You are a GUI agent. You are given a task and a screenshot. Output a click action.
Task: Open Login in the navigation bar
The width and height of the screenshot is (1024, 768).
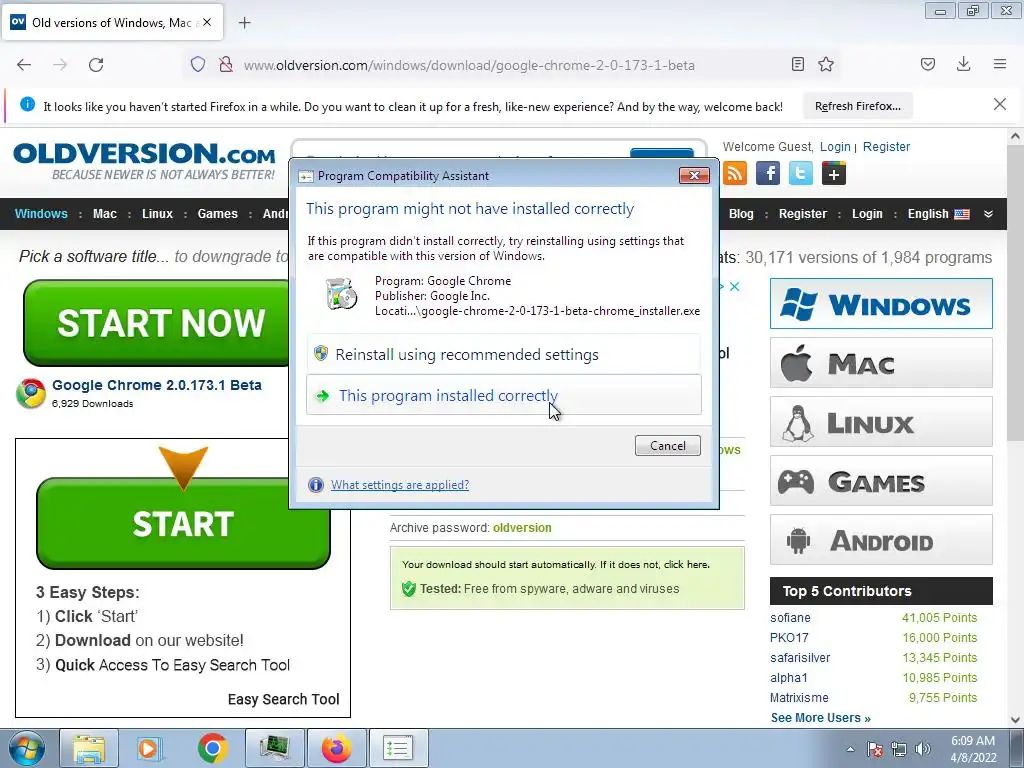point(867,214)
